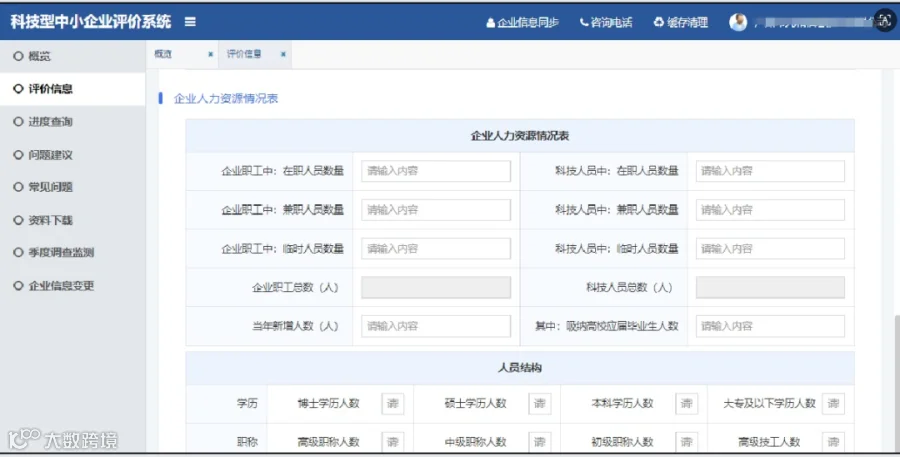Click the screenshot icon at top-right corner
The width and height of the screenshot is (900, 457).
(x=885, y=21)
